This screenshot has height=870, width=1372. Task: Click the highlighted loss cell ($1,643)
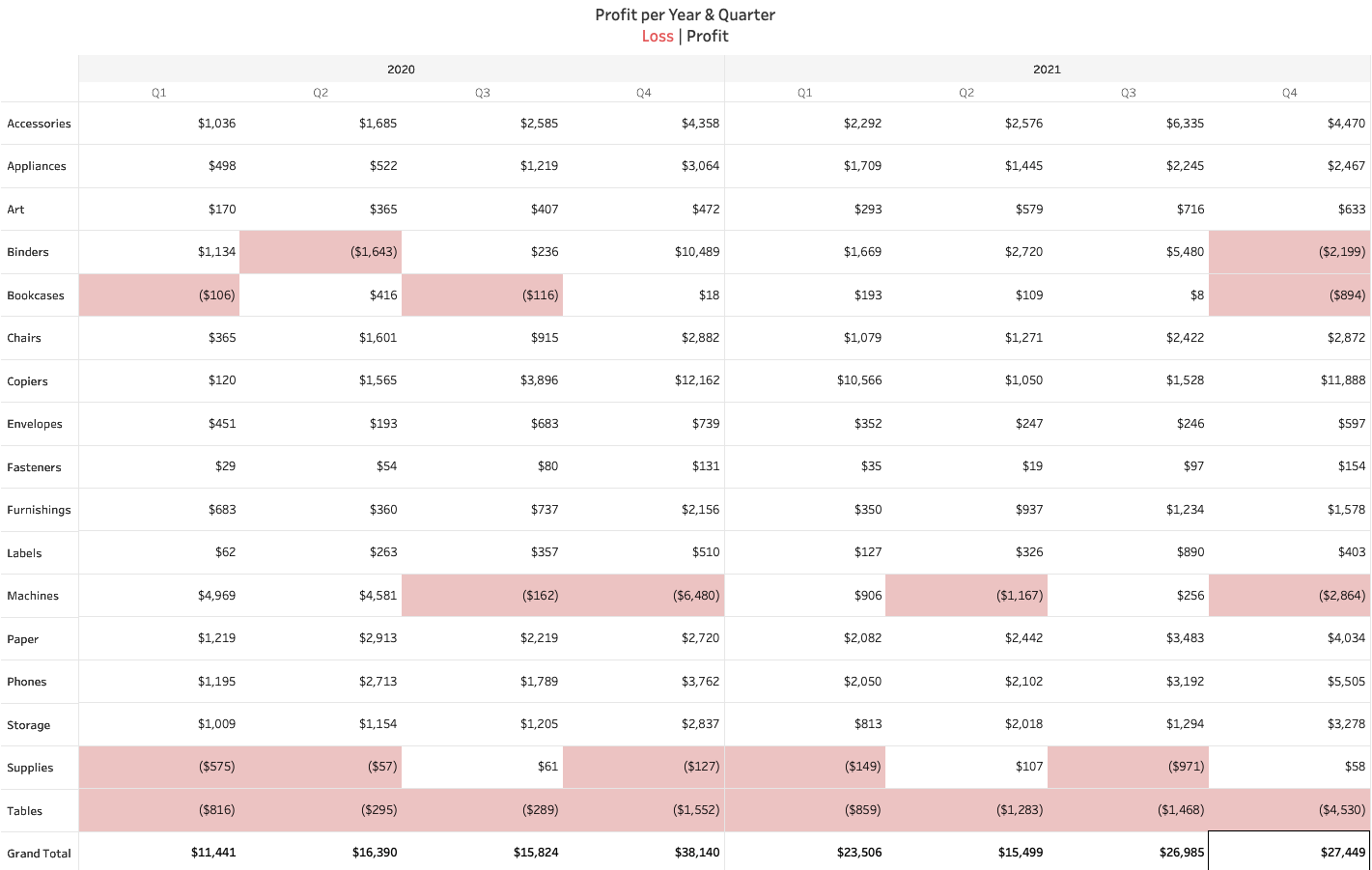coord(373,252)
